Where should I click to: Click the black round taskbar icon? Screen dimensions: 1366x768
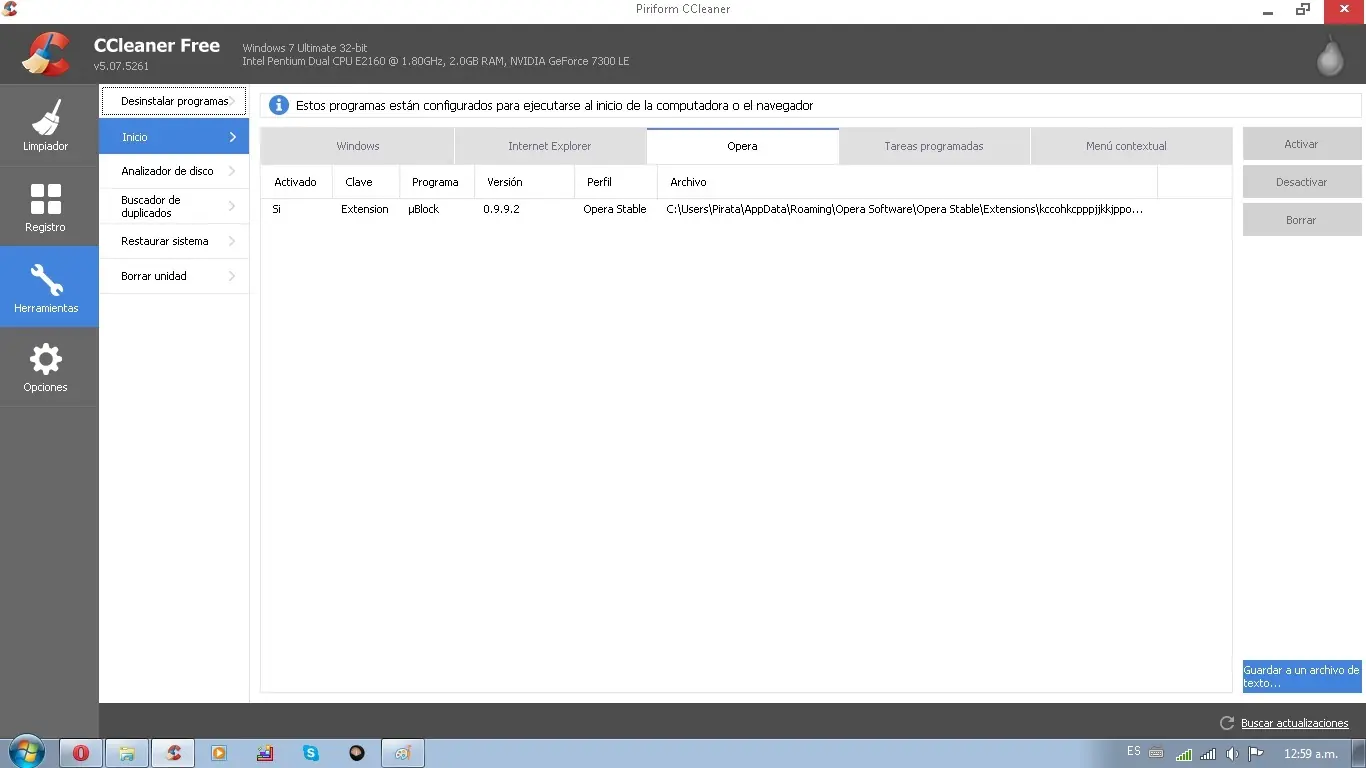357,753
